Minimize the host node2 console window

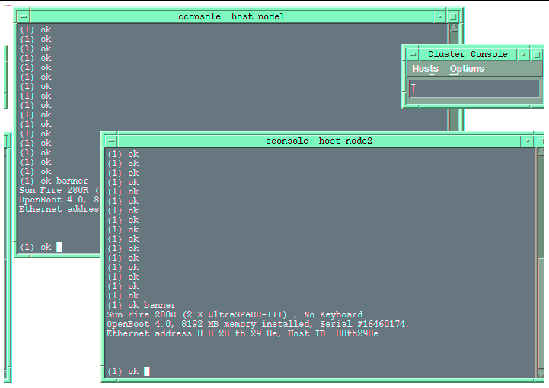(527, 141)
